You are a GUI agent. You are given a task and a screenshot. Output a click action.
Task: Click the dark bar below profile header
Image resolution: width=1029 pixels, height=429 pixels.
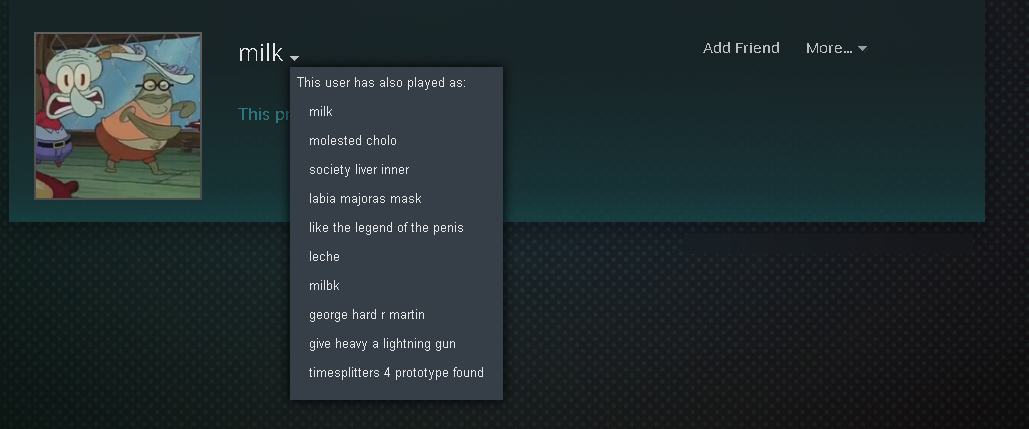coord(830,244)
